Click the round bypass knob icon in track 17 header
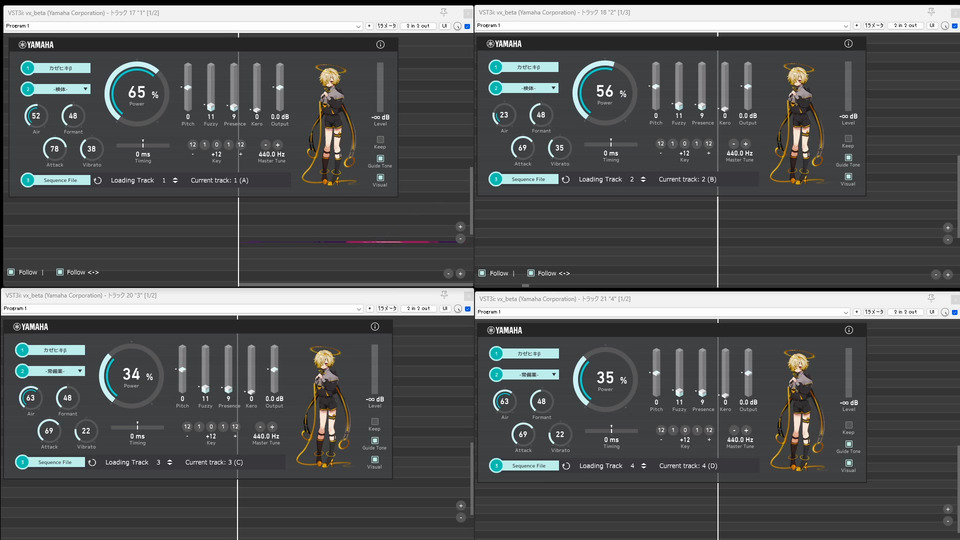 (457, 26)
